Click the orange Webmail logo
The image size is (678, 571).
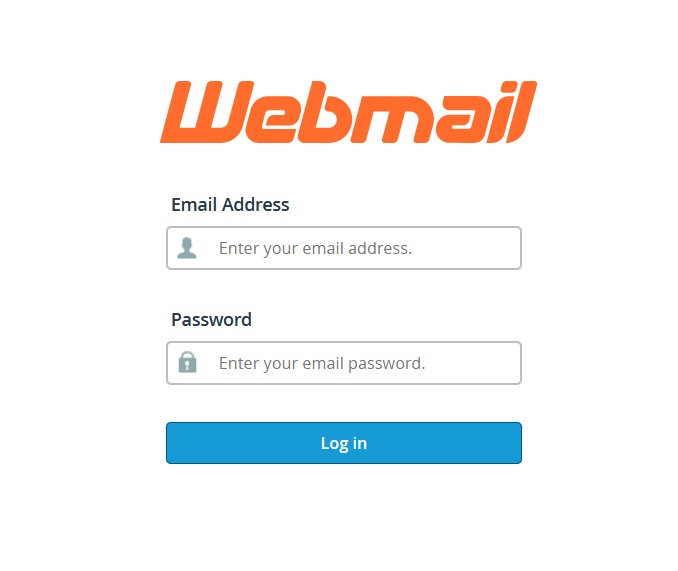[x=349, y=112]
